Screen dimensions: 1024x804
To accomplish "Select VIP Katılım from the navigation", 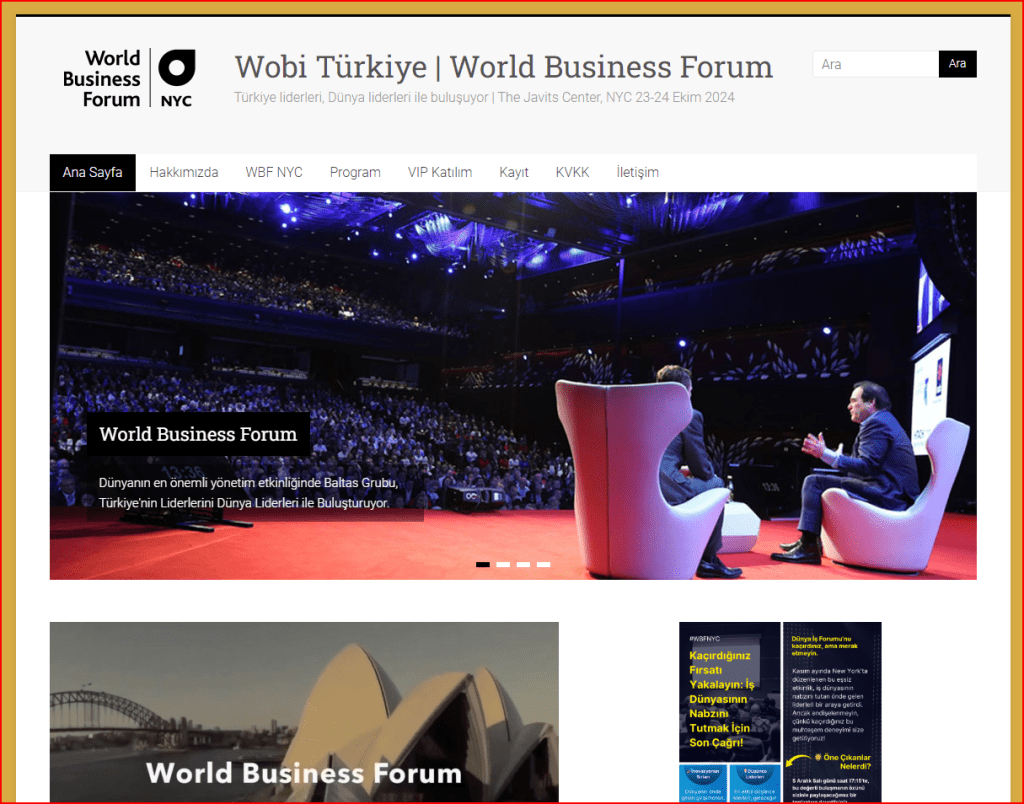I will (x=439, y=172).
